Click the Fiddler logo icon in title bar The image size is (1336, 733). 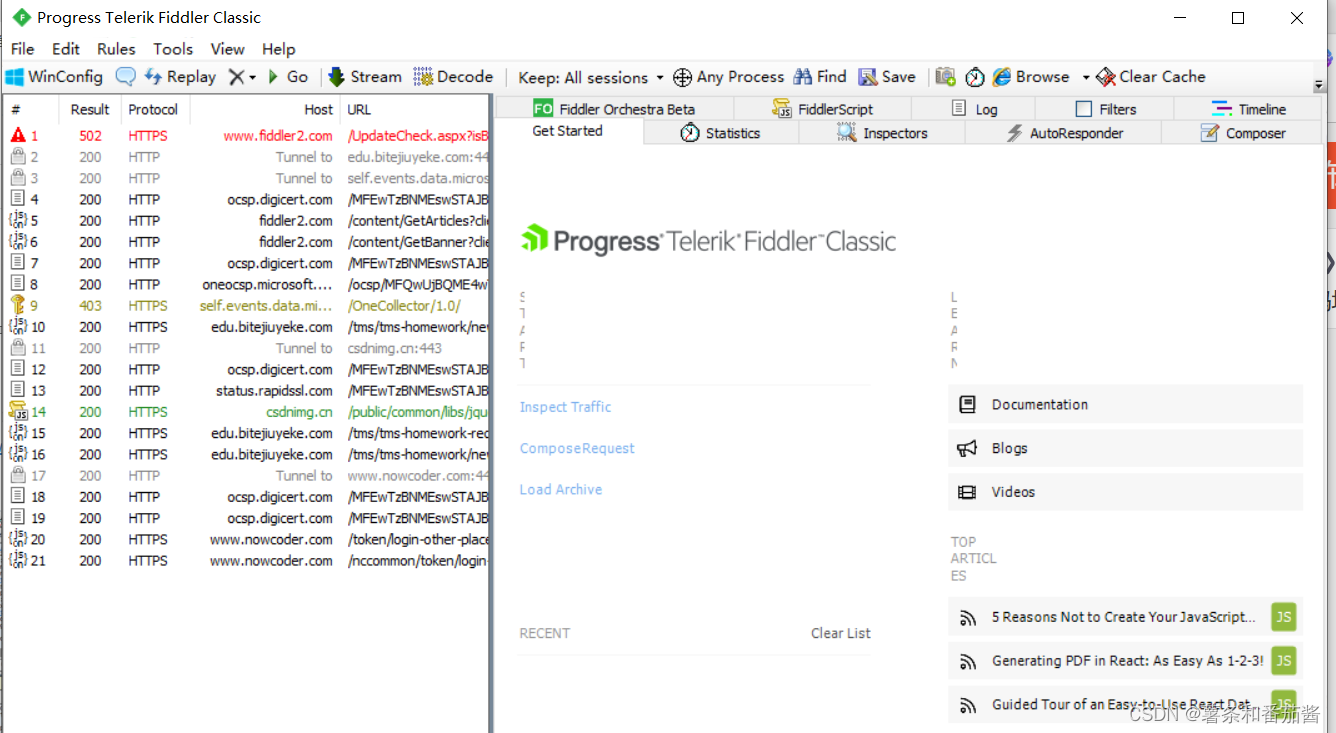tap(21, 17)
